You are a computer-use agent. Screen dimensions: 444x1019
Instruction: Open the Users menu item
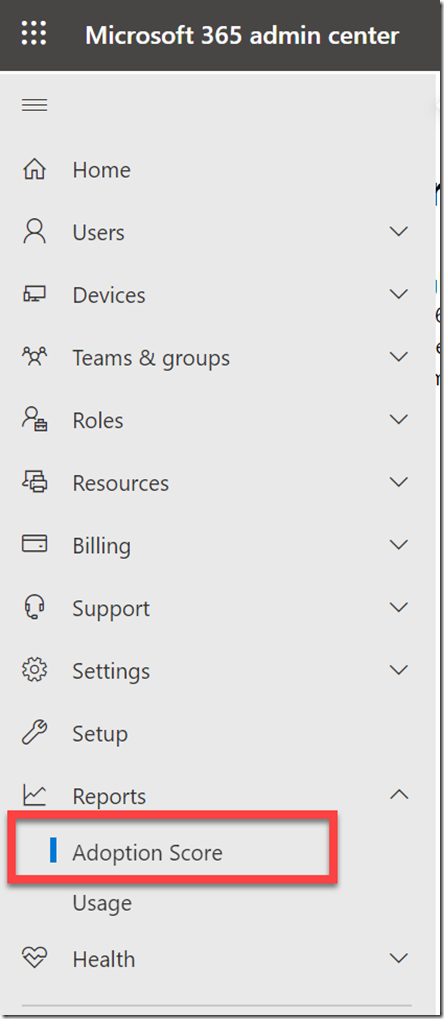coord(98,233)
